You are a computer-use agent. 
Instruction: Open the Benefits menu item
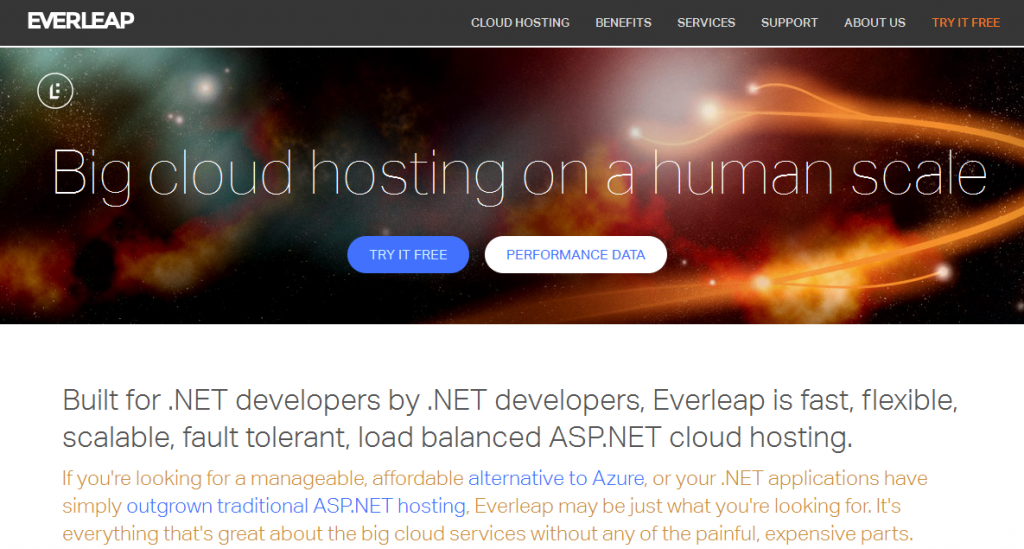click(x=623, y=23)
